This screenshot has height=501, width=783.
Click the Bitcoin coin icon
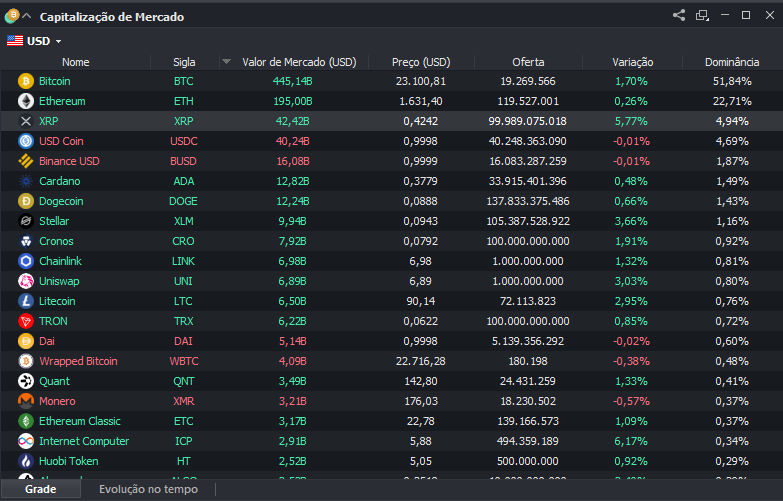pos(26,81)
